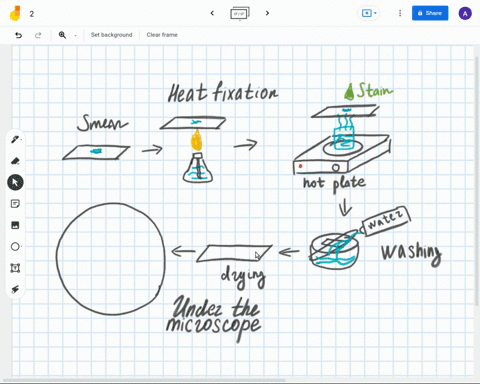This screenshot has height=384, width=480.
Task: Click Clear frame
Action: point(162,35)
